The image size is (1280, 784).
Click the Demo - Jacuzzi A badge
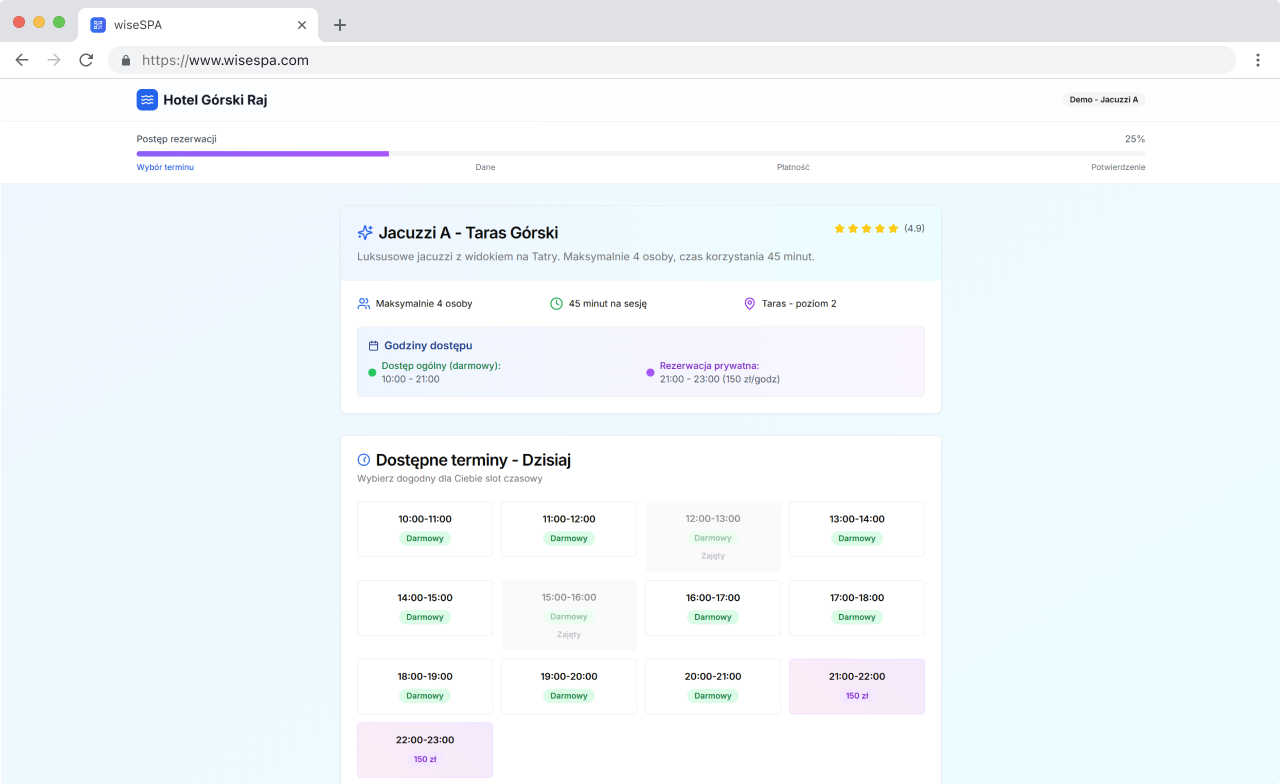click(1104, 100)
